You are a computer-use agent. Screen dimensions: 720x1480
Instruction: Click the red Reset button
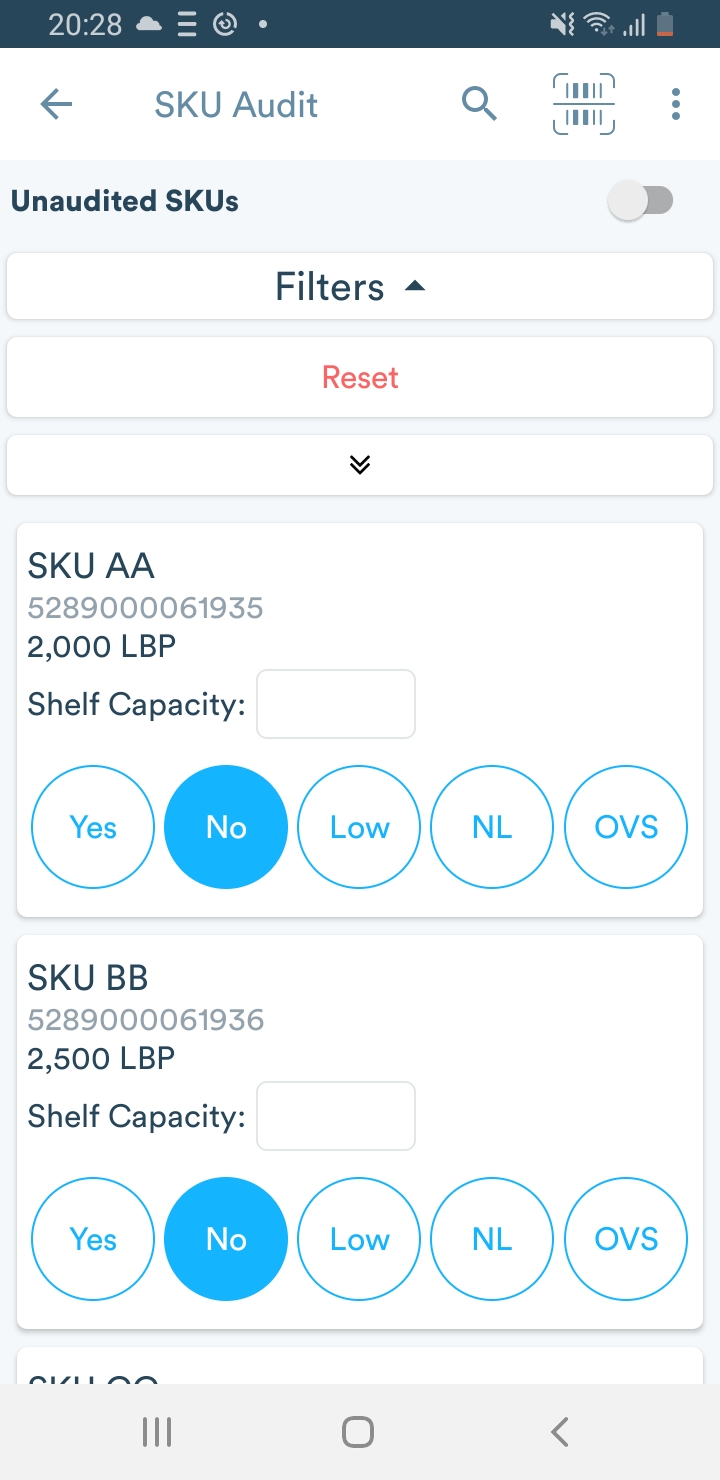coord(360,377)
